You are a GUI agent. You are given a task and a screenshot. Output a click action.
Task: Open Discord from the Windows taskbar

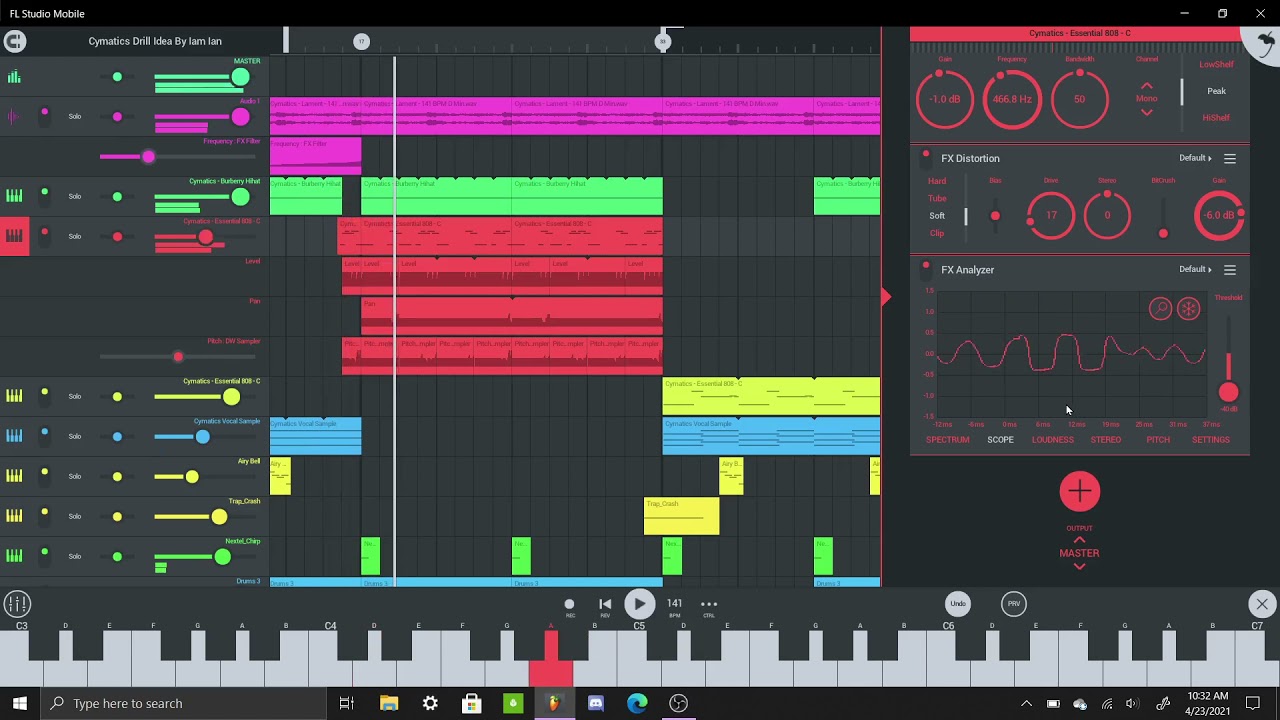(x=596, y=704)
